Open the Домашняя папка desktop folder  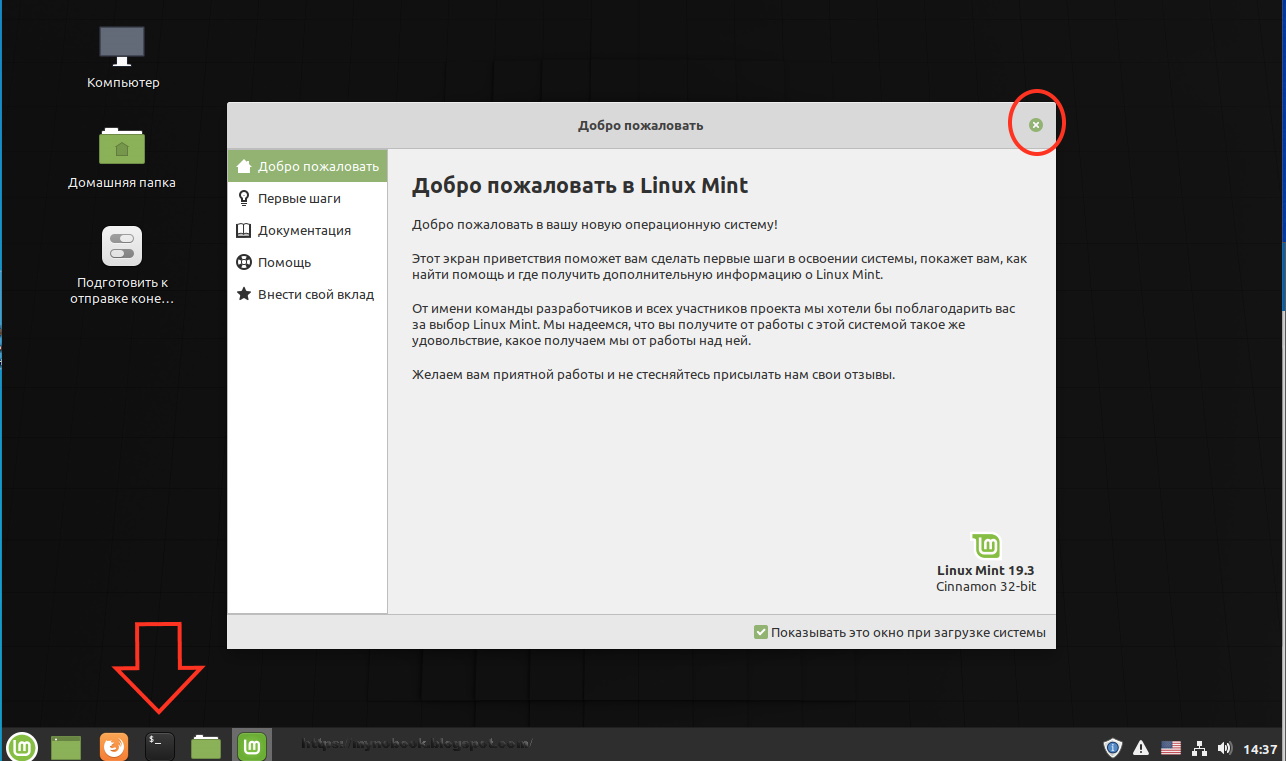122,158
